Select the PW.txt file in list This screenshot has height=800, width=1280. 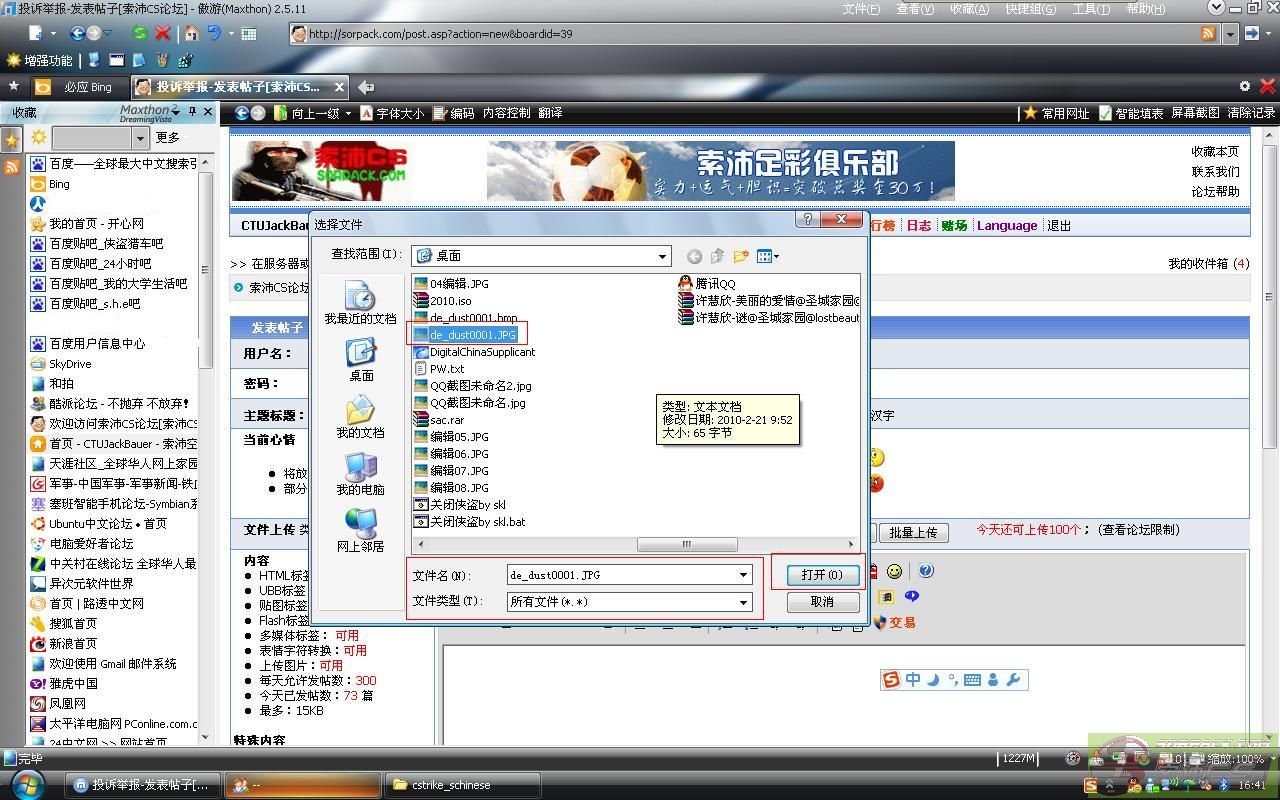point(446,369)
